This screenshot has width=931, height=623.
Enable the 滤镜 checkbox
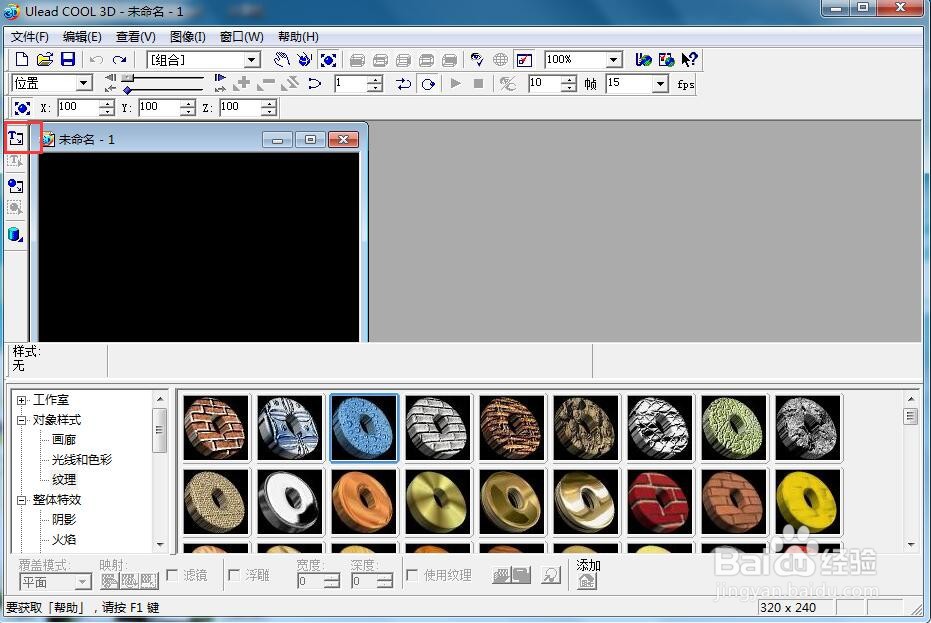173,574
